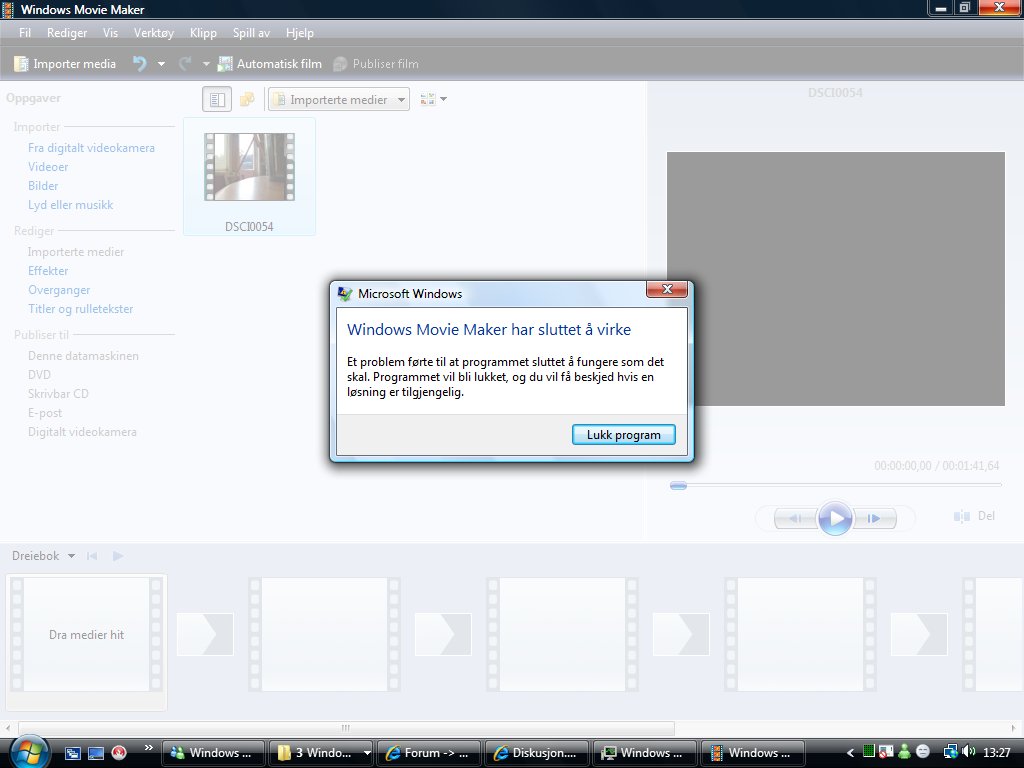The image size is (1024, 768).
Task: Click the E-post publish link
Action: click(x=45, y=413)
